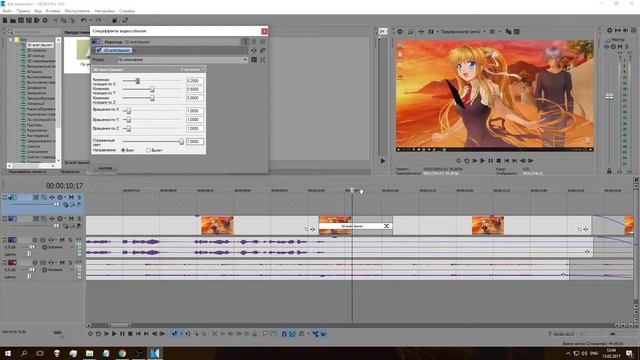
Task: Solo the first video track
Action: [x=79, y=197]
